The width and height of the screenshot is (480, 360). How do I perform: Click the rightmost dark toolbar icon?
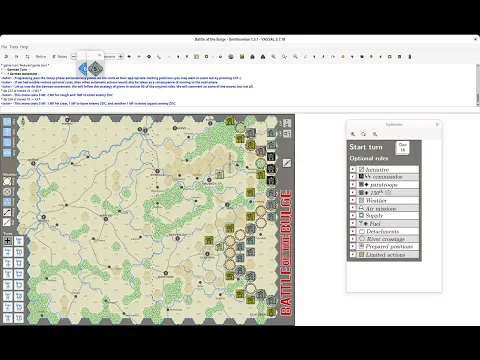[x=410, y=57]
